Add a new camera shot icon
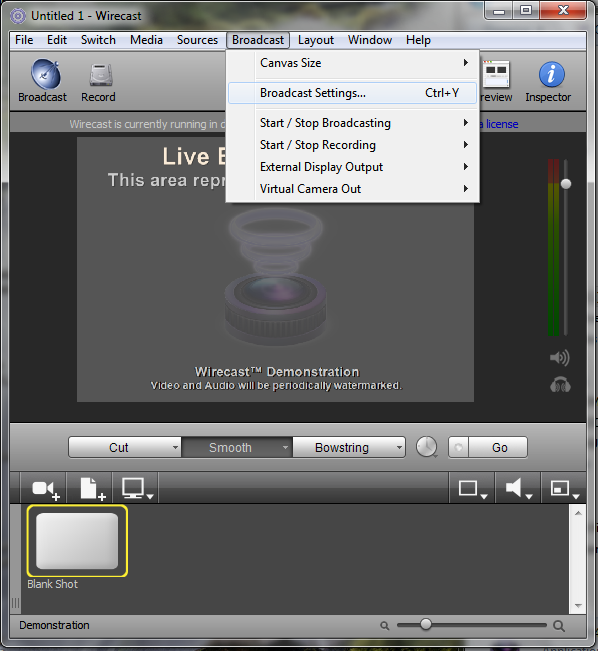Viewport: 598px width, 651px height. [x=46, y=489]
